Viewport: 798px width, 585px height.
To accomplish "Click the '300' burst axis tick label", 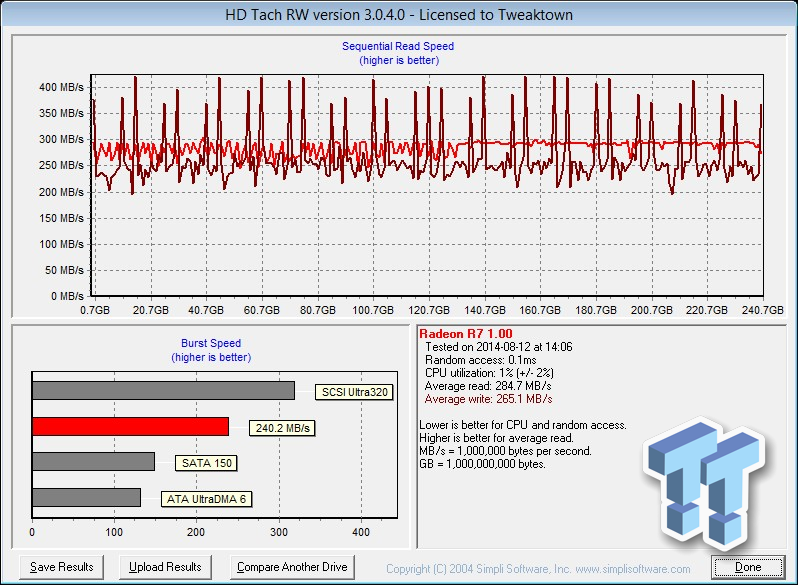I will point(279,533).
